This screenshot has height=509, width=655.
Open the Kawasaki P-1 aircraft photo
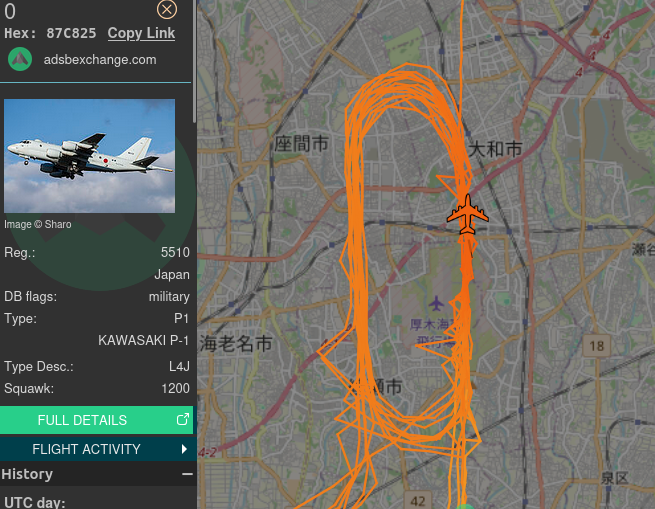(89, 156)
